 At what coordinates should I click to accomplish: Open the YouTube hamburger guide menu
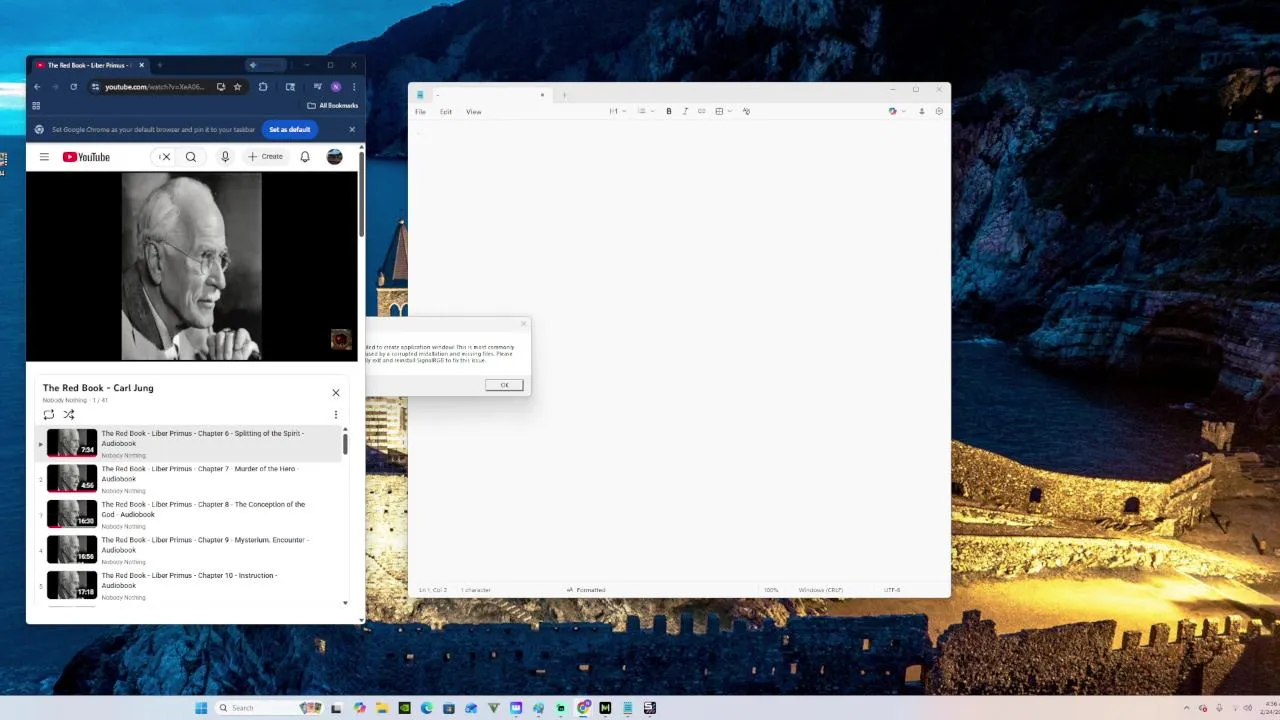pos(44,157)
